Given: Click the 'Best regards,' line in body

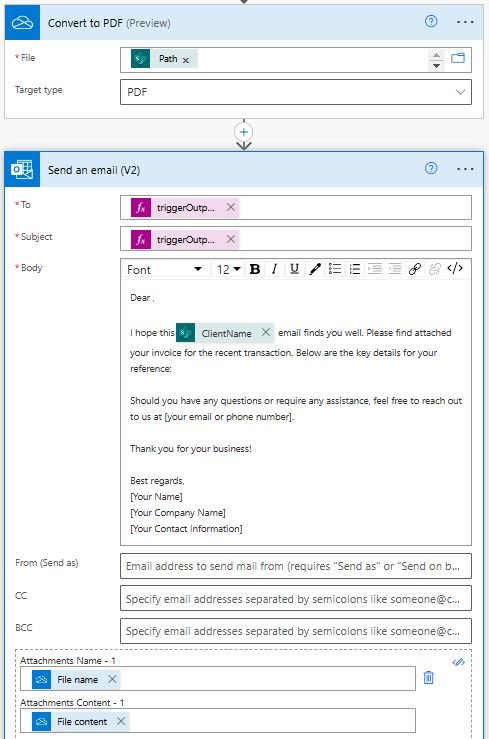Looking at the screenshot, I should 157,481.
